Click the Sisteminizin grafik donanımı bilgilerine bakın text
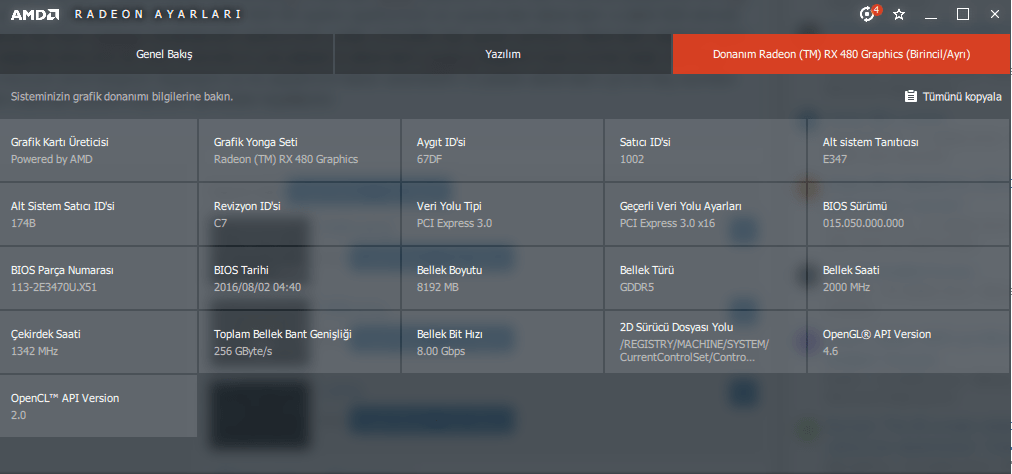The width and height of the screenshot is (1012, 474). click(x=122, y=97)
